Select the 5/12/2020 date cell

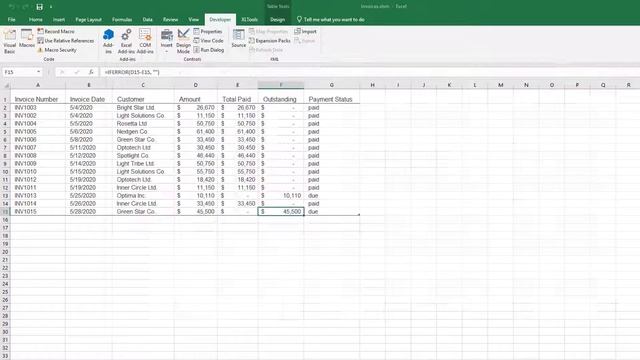coord(89,156)
